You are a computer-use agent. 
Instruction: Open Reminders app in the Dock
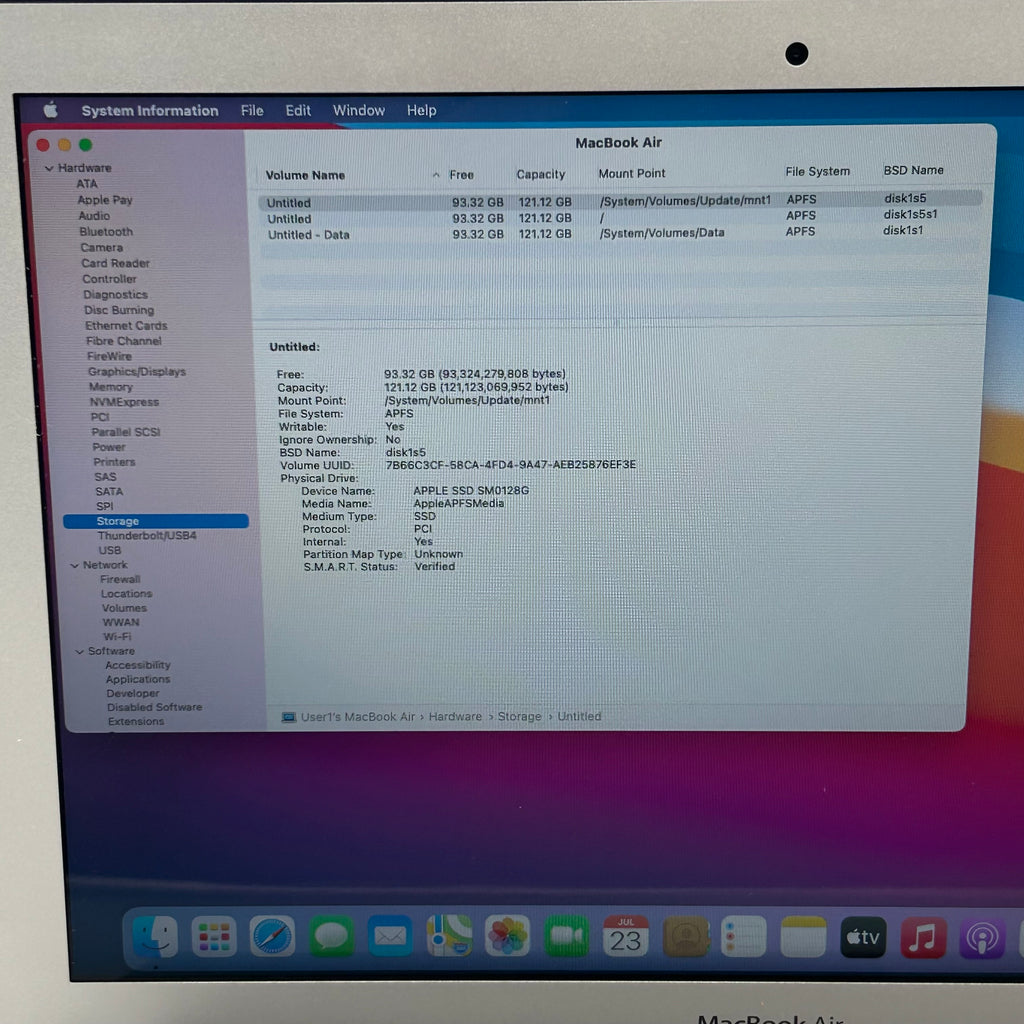pyautogui.click(x=744, y=936)
